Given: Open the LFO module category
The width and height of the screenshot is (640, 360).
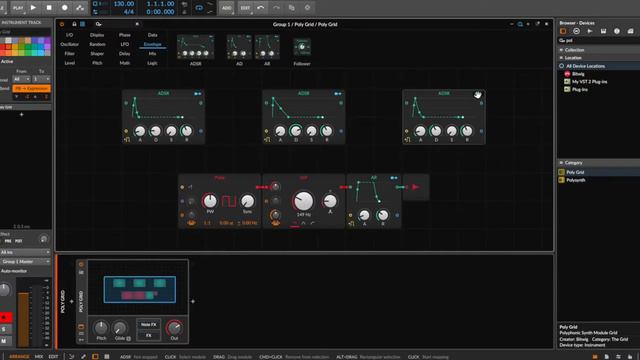Looking at the screenshot, I should click(125, 44).
